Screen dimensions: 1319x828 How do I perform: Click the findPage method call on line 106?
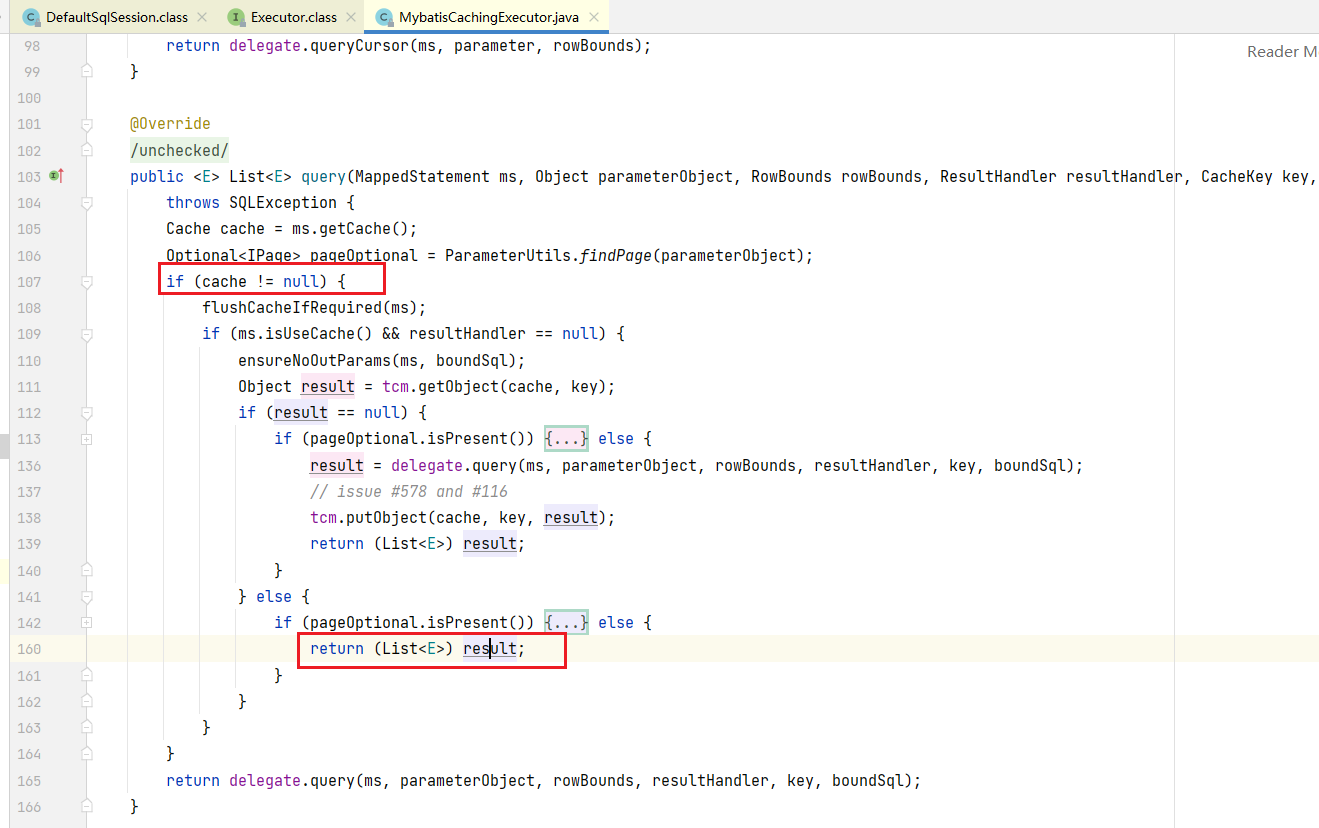coord(613,256)
